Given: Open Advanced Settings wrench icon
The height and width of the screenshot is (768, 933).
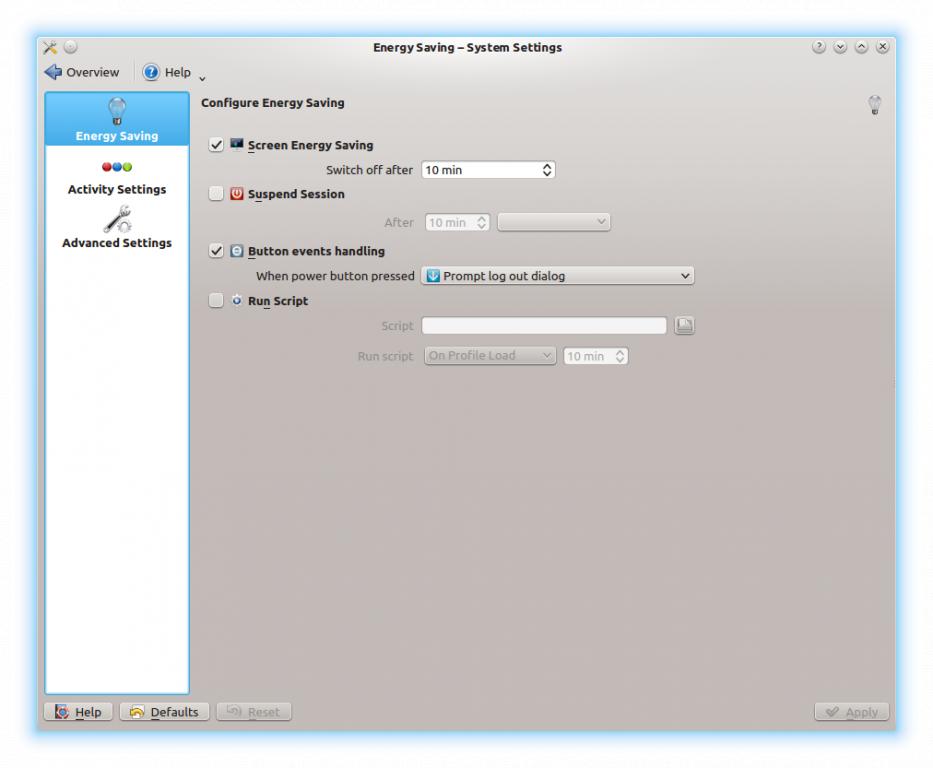Looking at the screenshot, I should (x=117, y=219).
